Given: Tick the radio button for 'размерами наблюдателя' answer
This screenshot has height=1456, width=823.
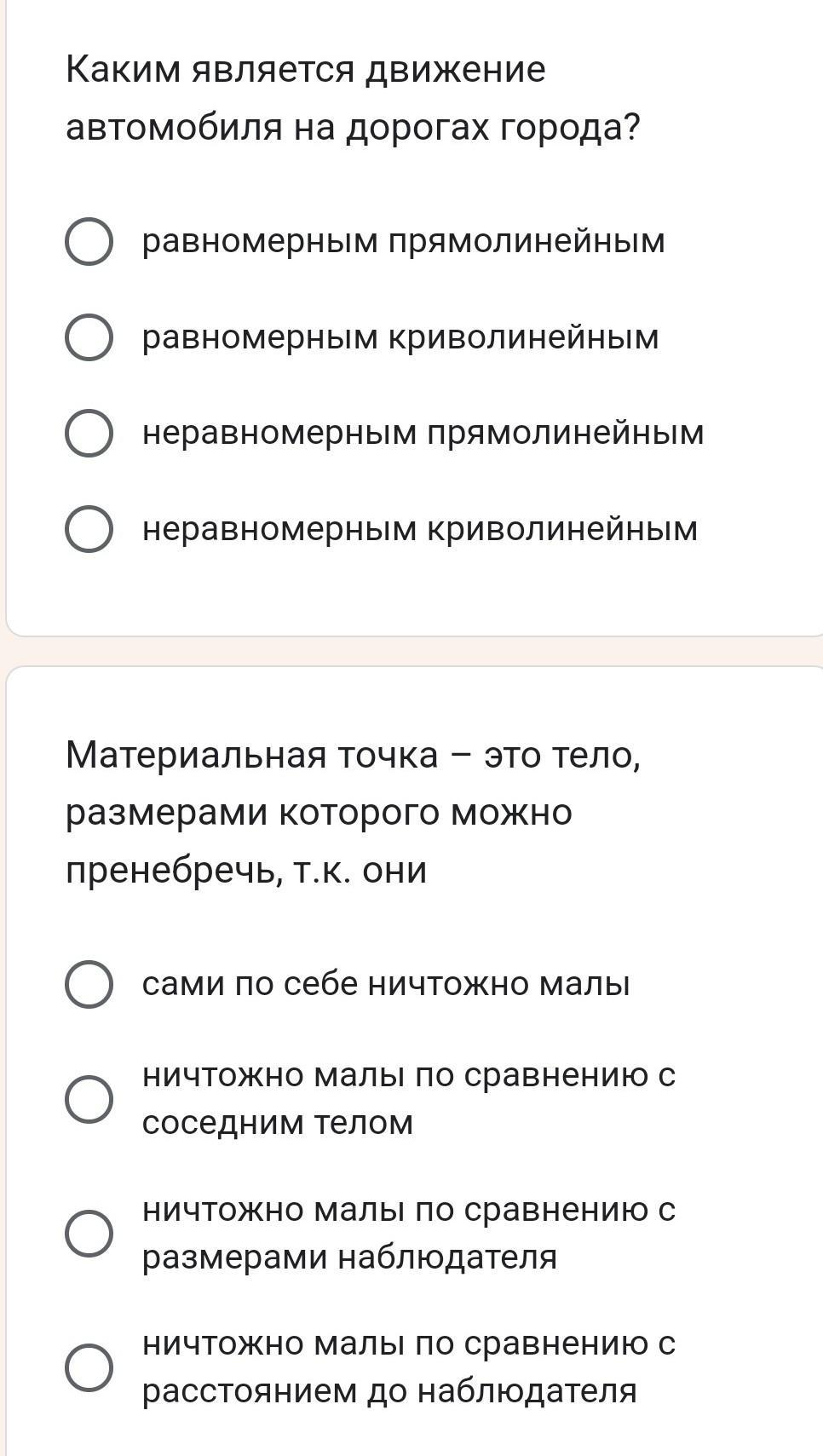Looking at the screenshot, I should coord(89,1233).
